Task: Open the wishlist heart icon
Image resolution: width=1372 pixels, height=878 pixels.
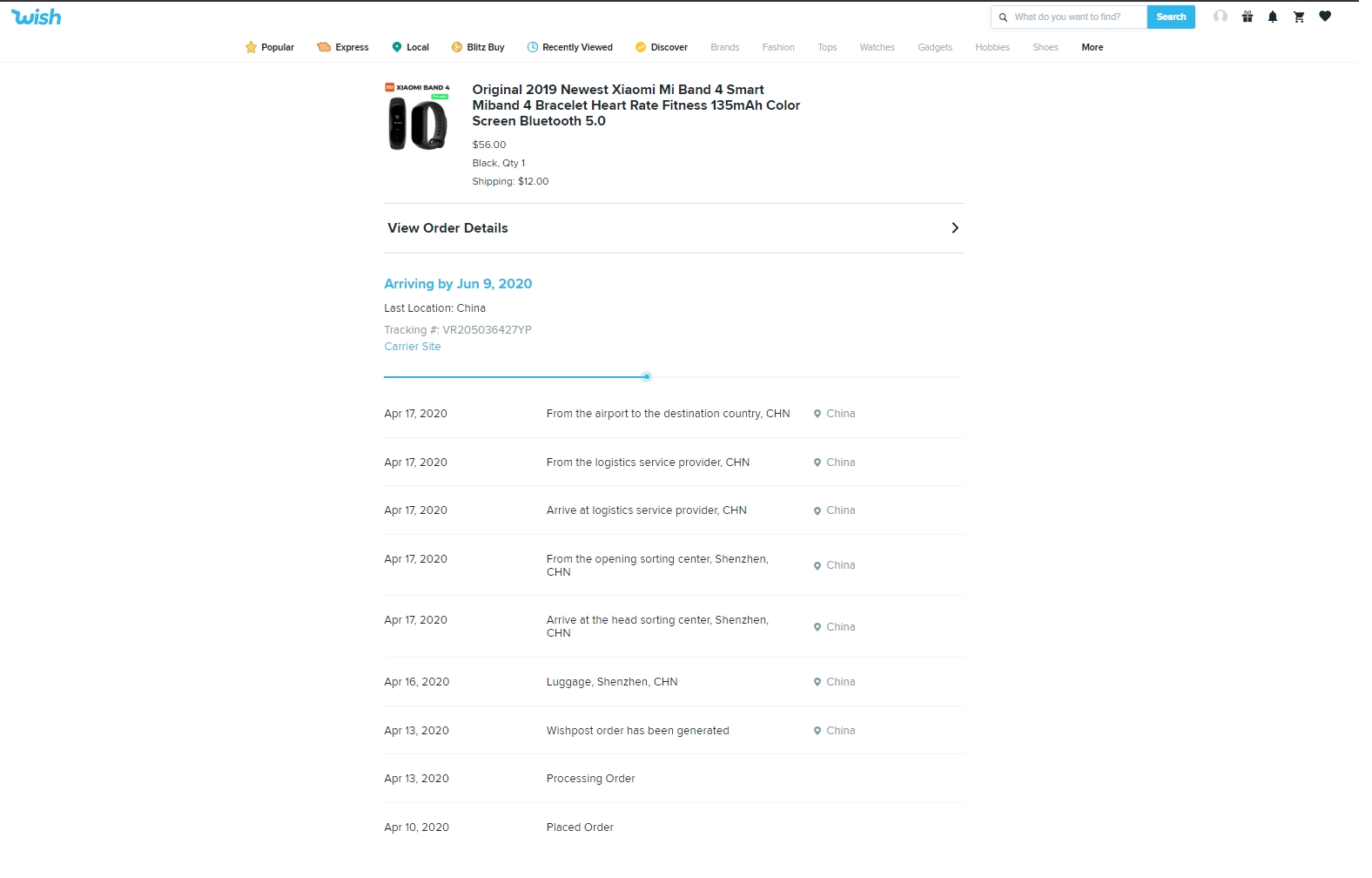Action: click(1325, 17)
